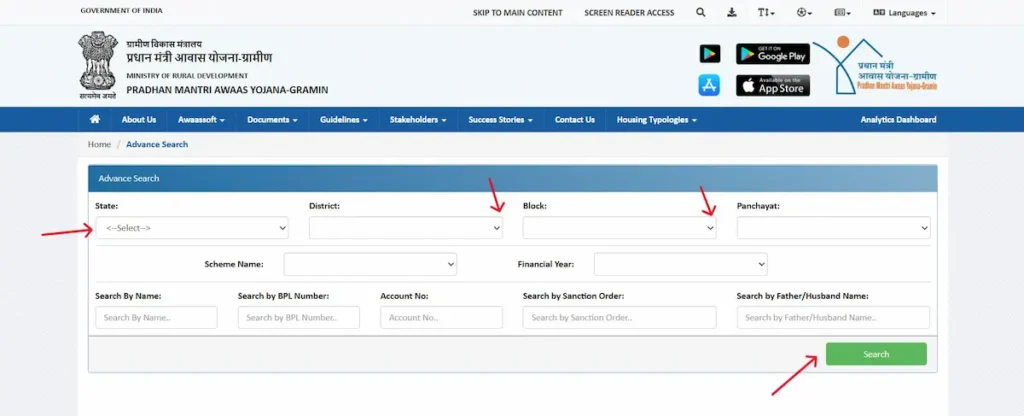Open the Analytics Dashboard link
This screenshot has width=1024, height=416.
click(x=898, y=120)
